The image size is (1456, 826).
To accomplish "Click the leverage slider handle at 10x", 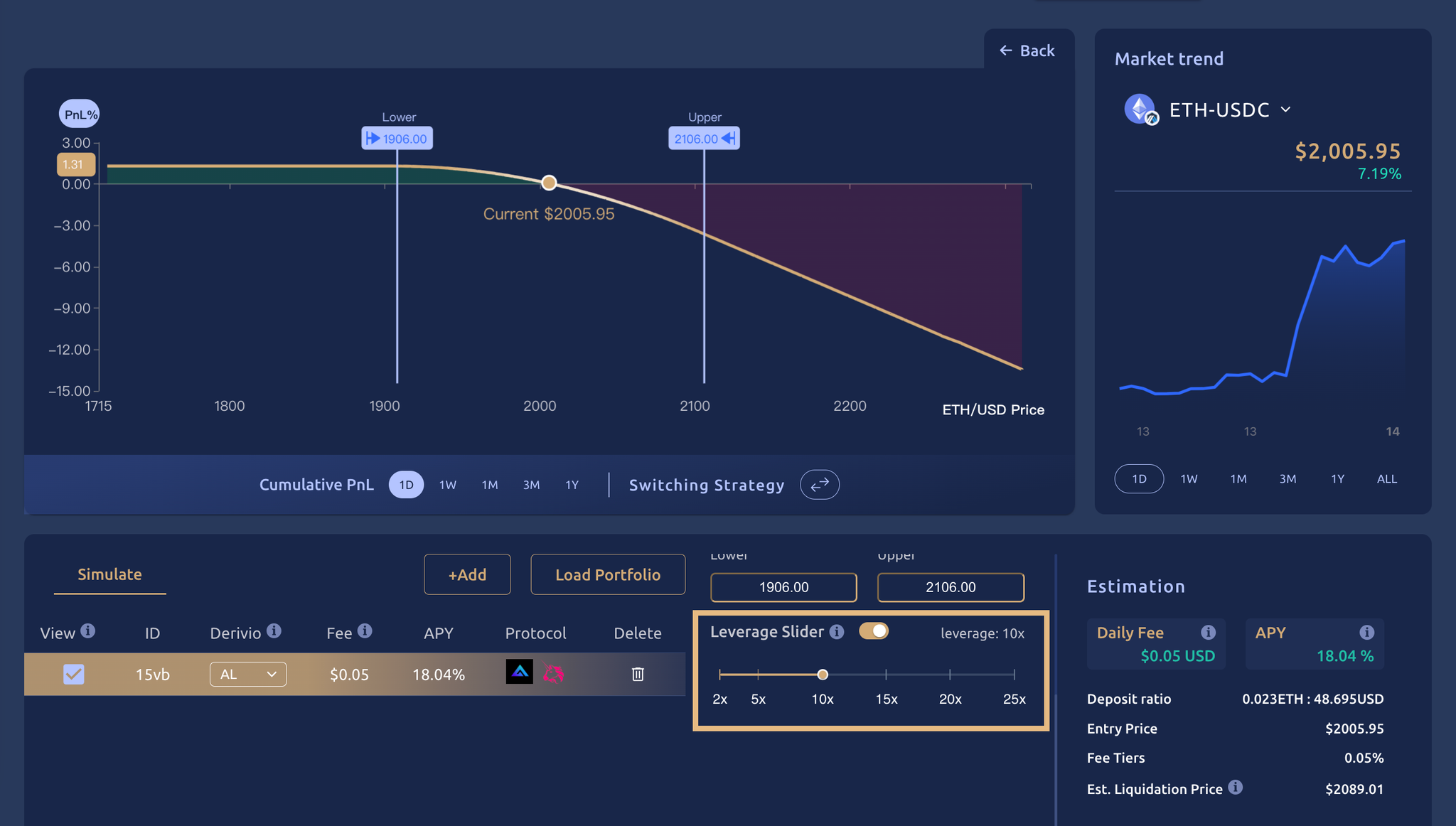I will point(823,674).
